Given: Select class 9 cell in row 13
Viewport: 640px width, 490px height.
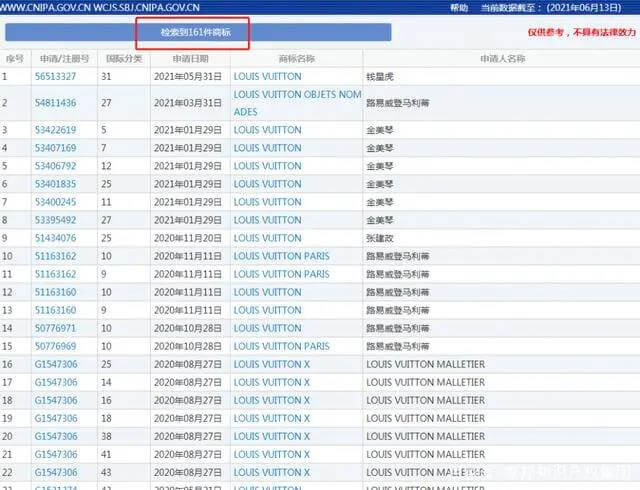Looking at the screenshot, I should 104,310.
